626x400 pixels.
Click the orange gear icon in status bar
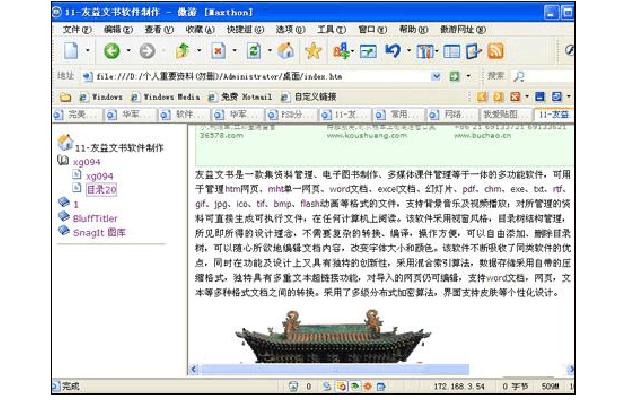(x=368, y=386)
